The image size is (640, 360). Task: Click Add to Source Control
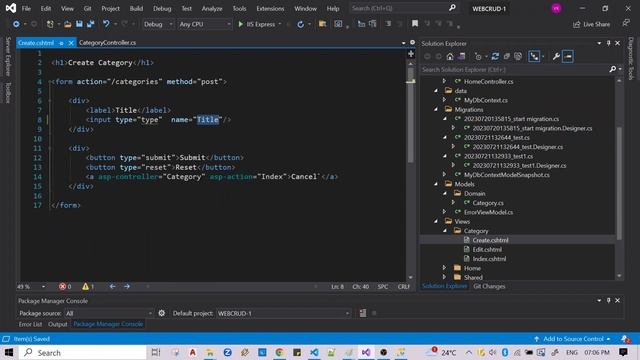click(572, 339)
